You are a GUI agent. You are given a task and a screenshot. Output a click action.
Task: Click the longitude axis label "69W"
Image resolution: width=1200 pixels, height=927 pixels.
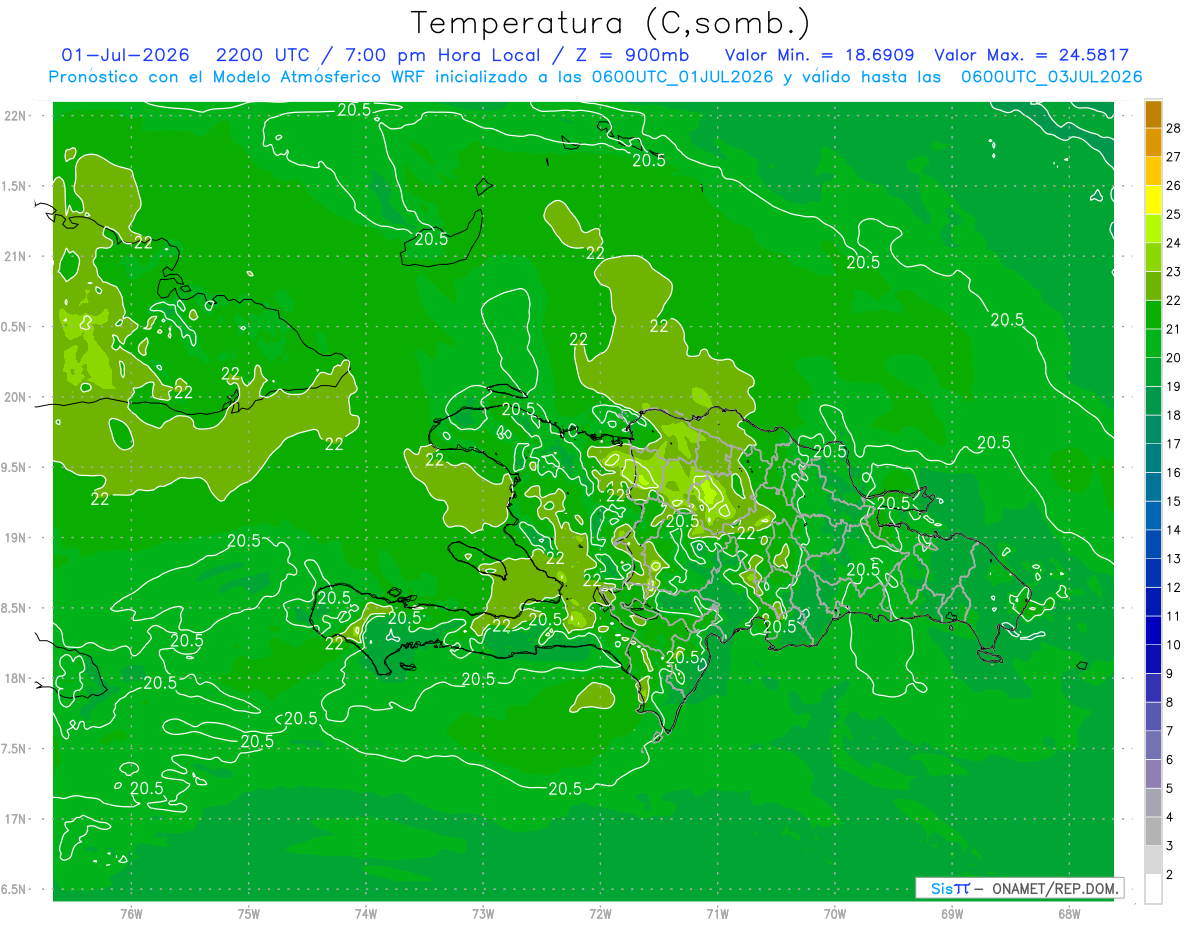[x=952, y=913]
